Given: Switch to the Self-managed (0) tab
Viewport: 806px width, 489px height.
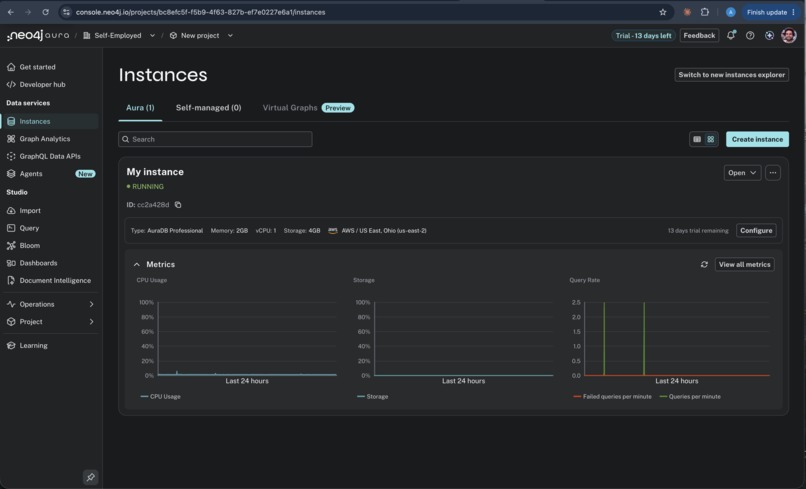Looking at the screenshot, I should tap(208, 107).
